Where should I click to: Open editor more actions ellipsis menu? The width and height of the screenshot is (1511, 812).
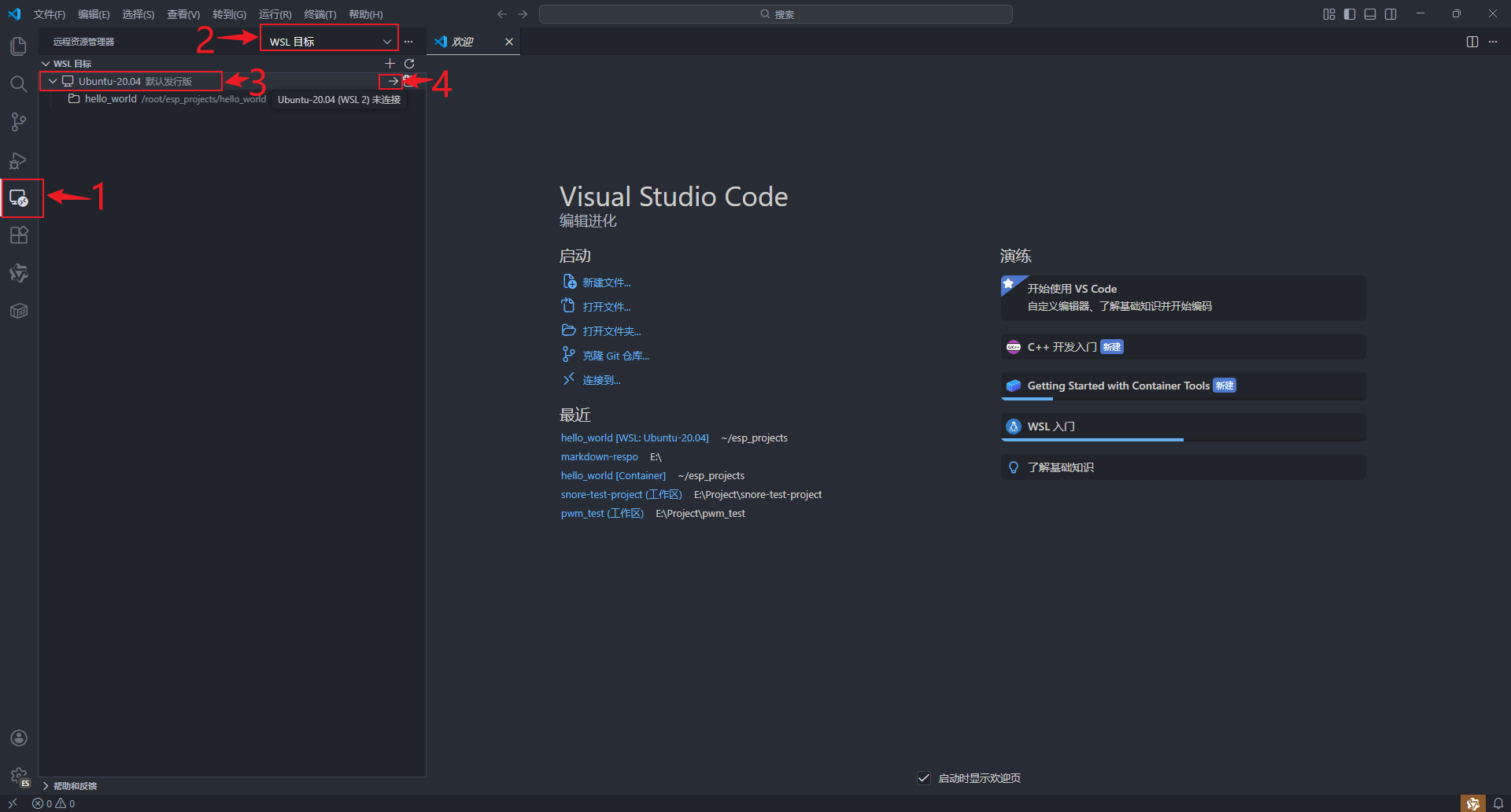tap(1493, 42)
